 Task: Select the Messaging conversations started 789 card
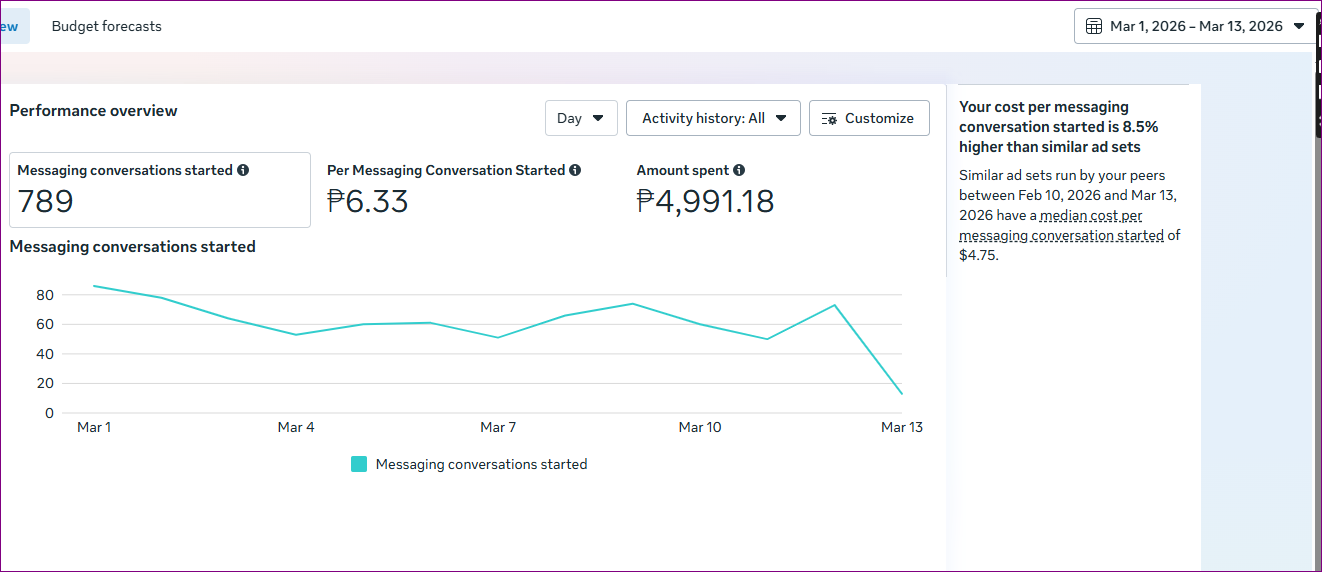point(160,190)
